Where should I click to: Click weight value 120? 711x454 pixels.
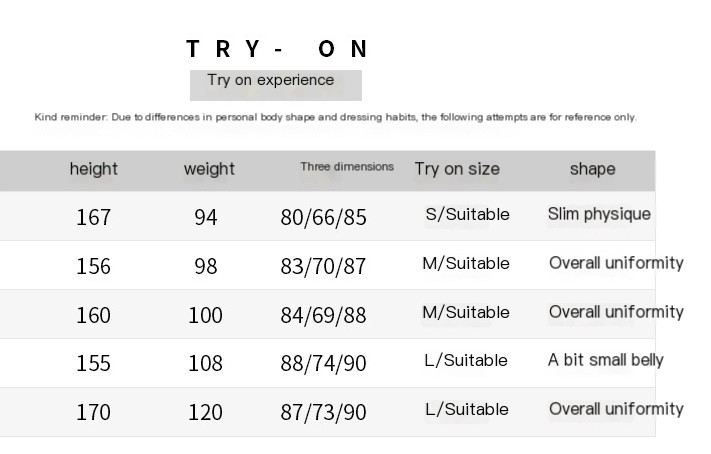205,412
